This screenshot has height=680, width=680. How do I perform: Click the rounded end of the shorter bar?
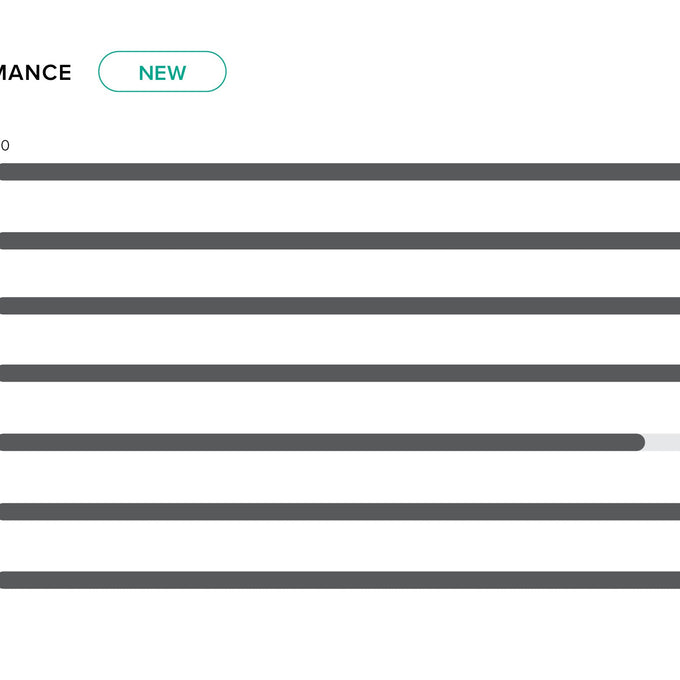pos(638,442)
